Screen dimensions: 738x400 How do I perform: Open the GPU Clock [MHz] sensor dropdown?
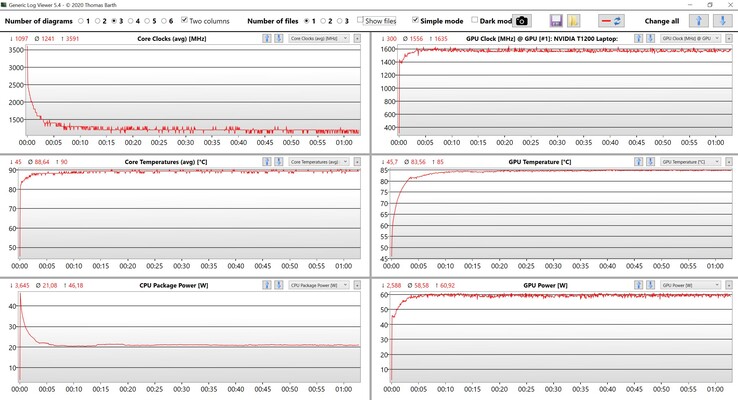(690, 39)
